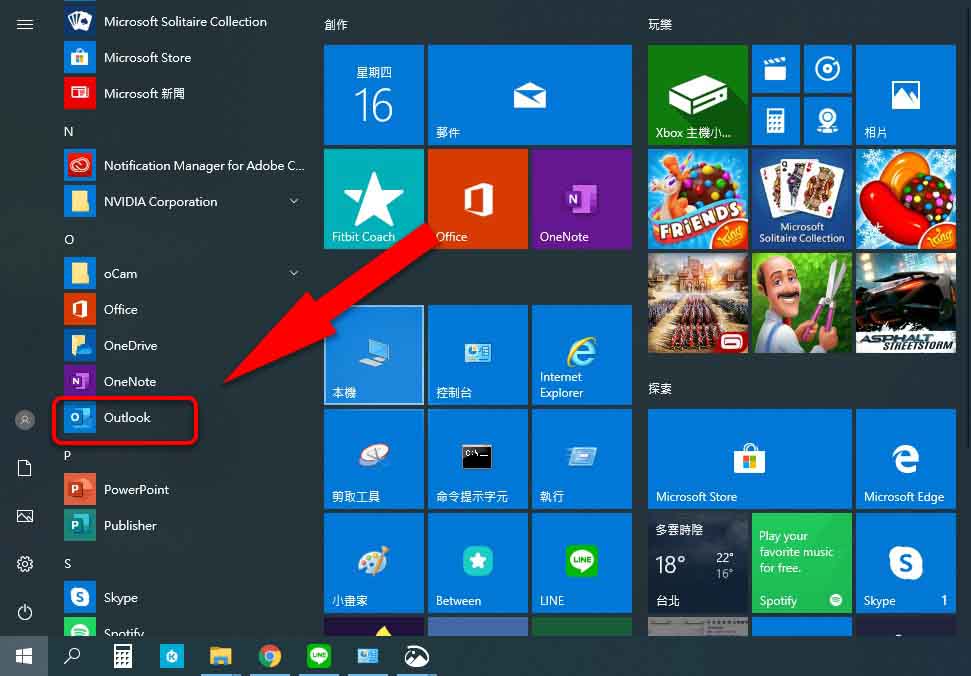Open Notification Manager for Adobe app

[x=185, y=165]
